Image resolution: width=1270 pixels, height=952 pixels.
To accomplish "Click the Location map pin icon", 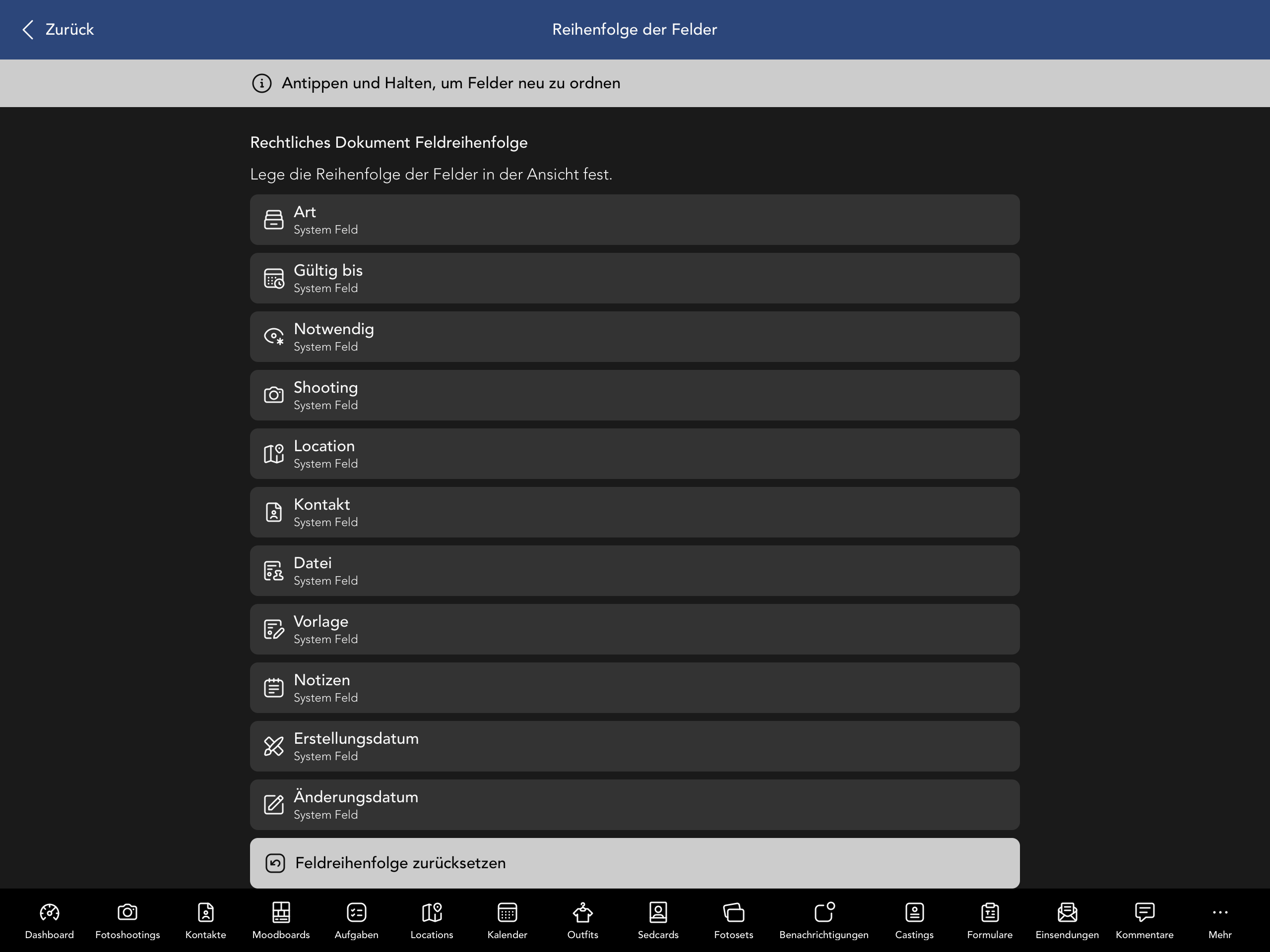I will [274, 454].
